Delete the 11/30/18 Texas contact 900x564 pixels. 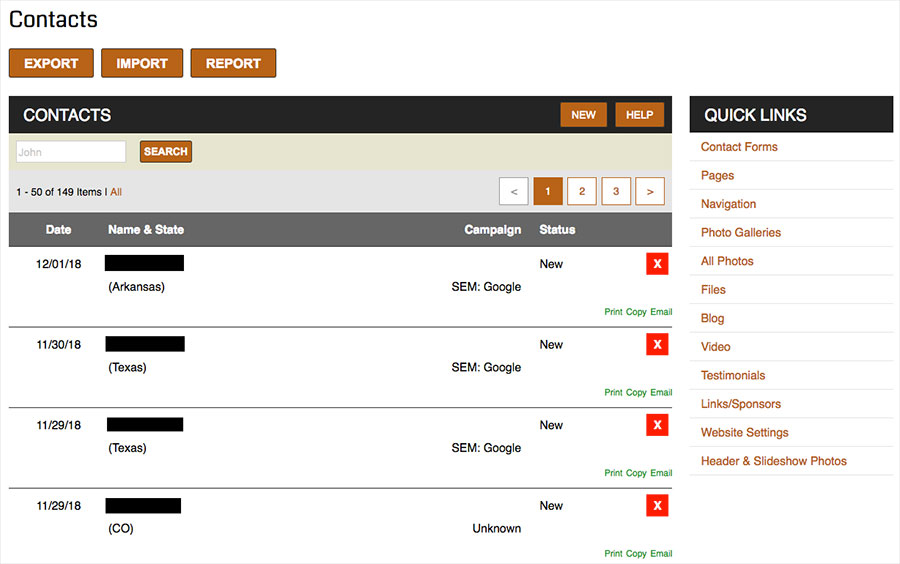657,344
